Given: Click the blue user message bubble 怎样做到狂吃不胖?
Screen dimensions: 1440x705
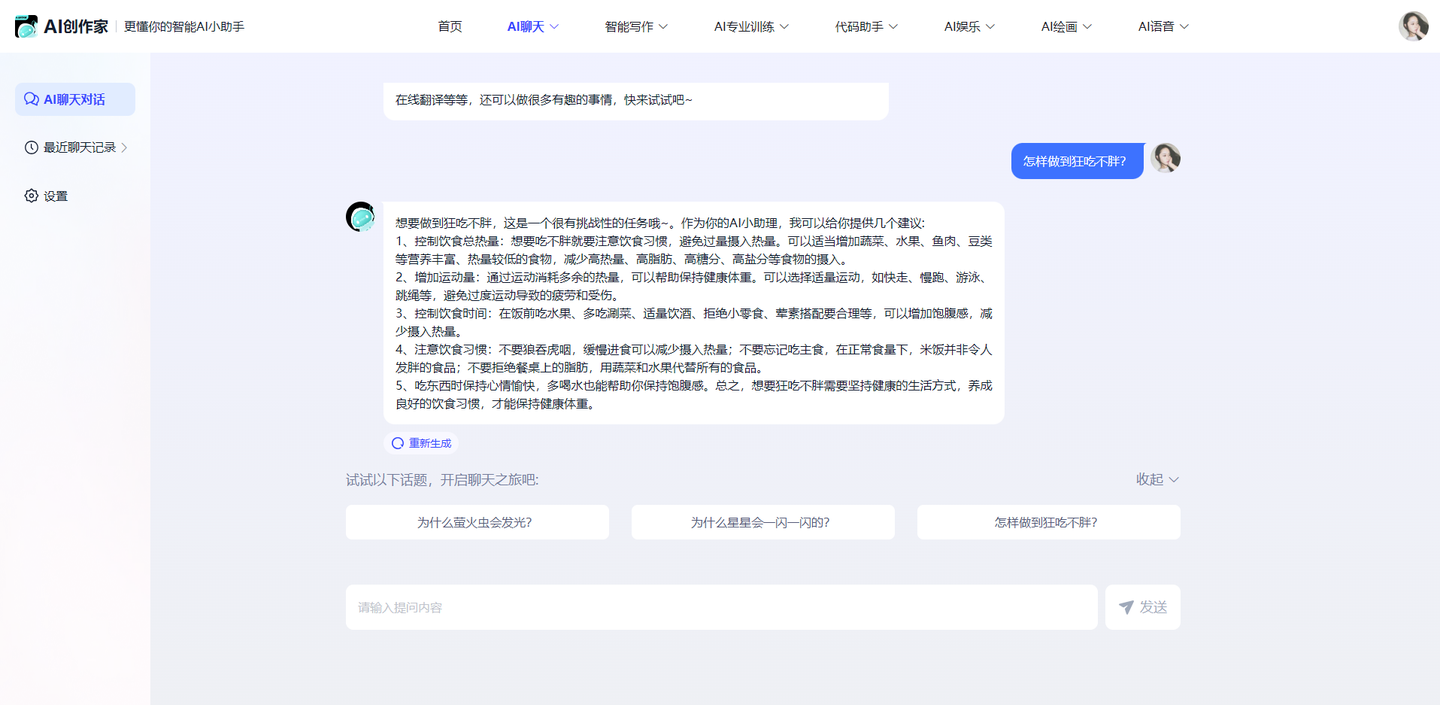Looking at the screenshot, I should pyautogui.click(x=1076, y=161).
